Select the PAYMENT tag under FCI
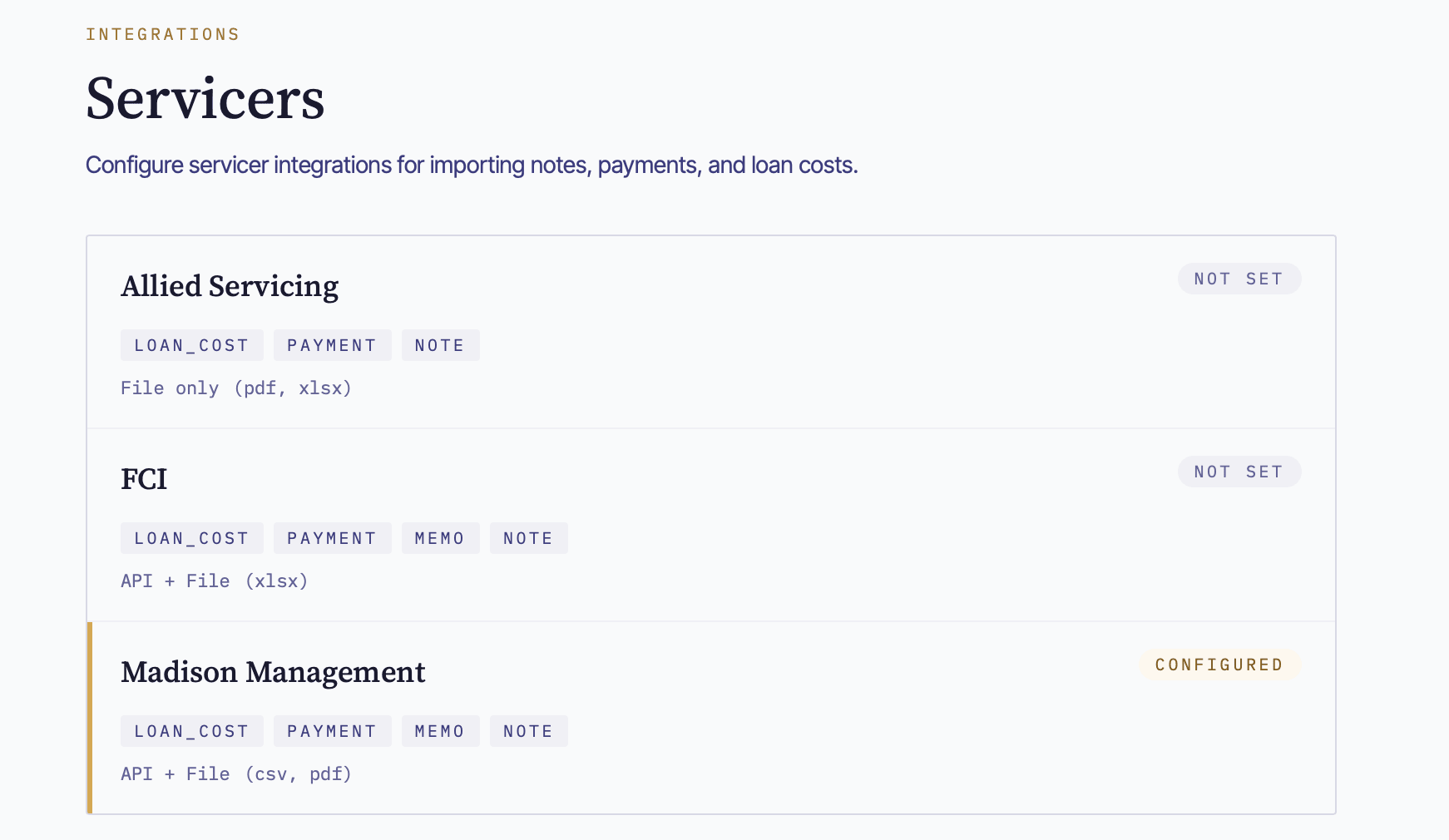1449x840 pixels. click(x=333, y=538)
